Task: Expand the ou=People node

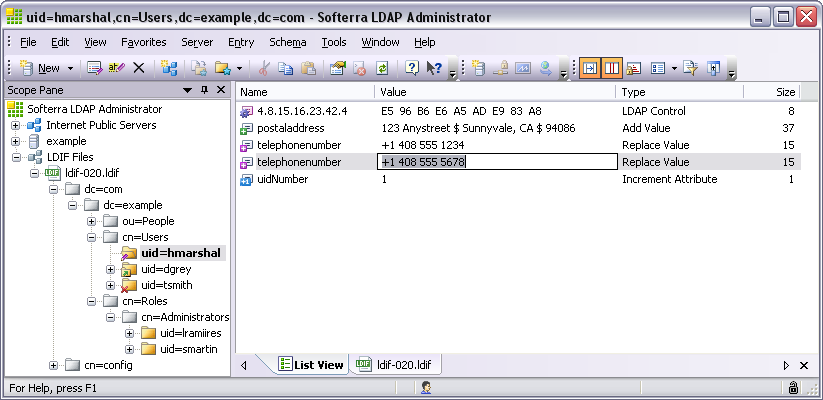Action: click(91, 222)
